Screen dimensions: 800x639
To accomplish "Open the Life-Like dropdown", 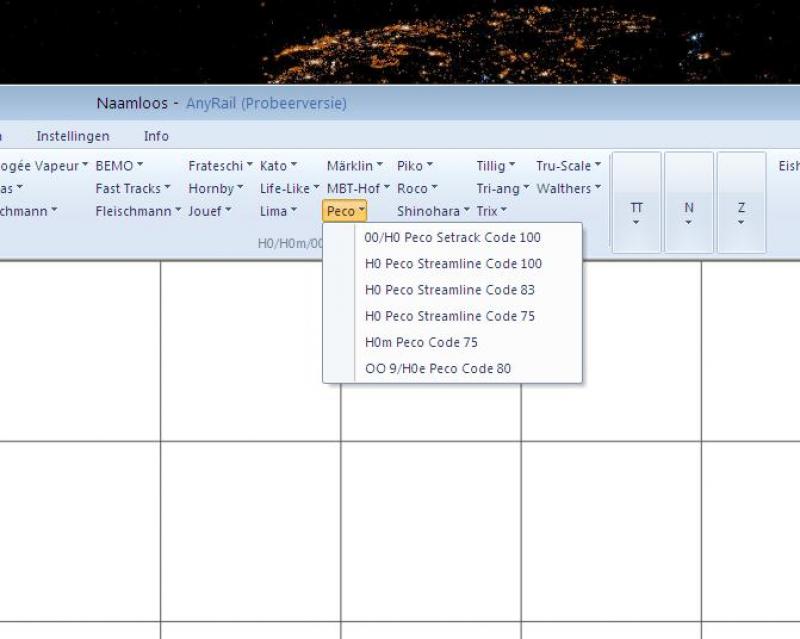I will (x=289, y=188).
